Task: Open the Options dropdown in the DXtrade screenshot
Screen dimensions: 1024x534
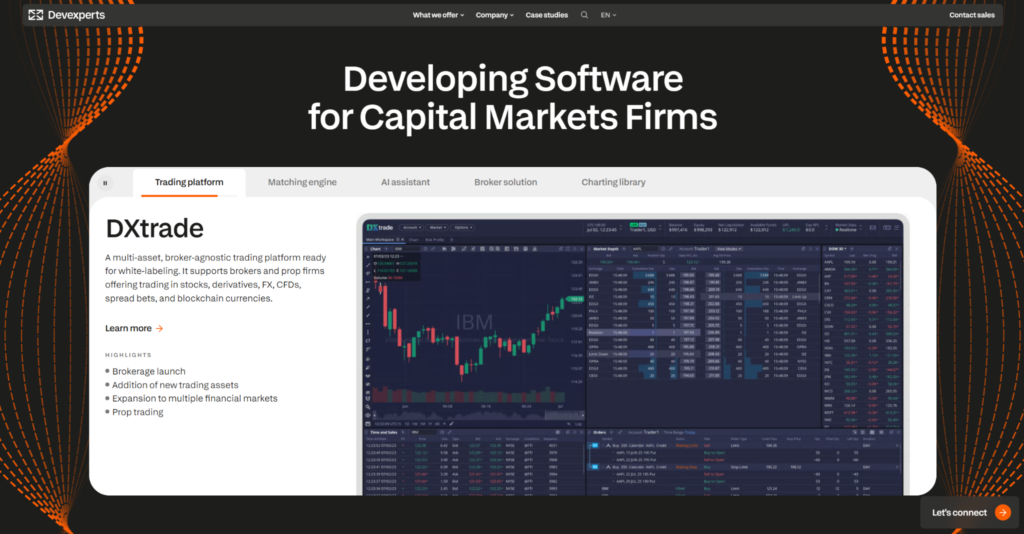Action: coord(463,228)
